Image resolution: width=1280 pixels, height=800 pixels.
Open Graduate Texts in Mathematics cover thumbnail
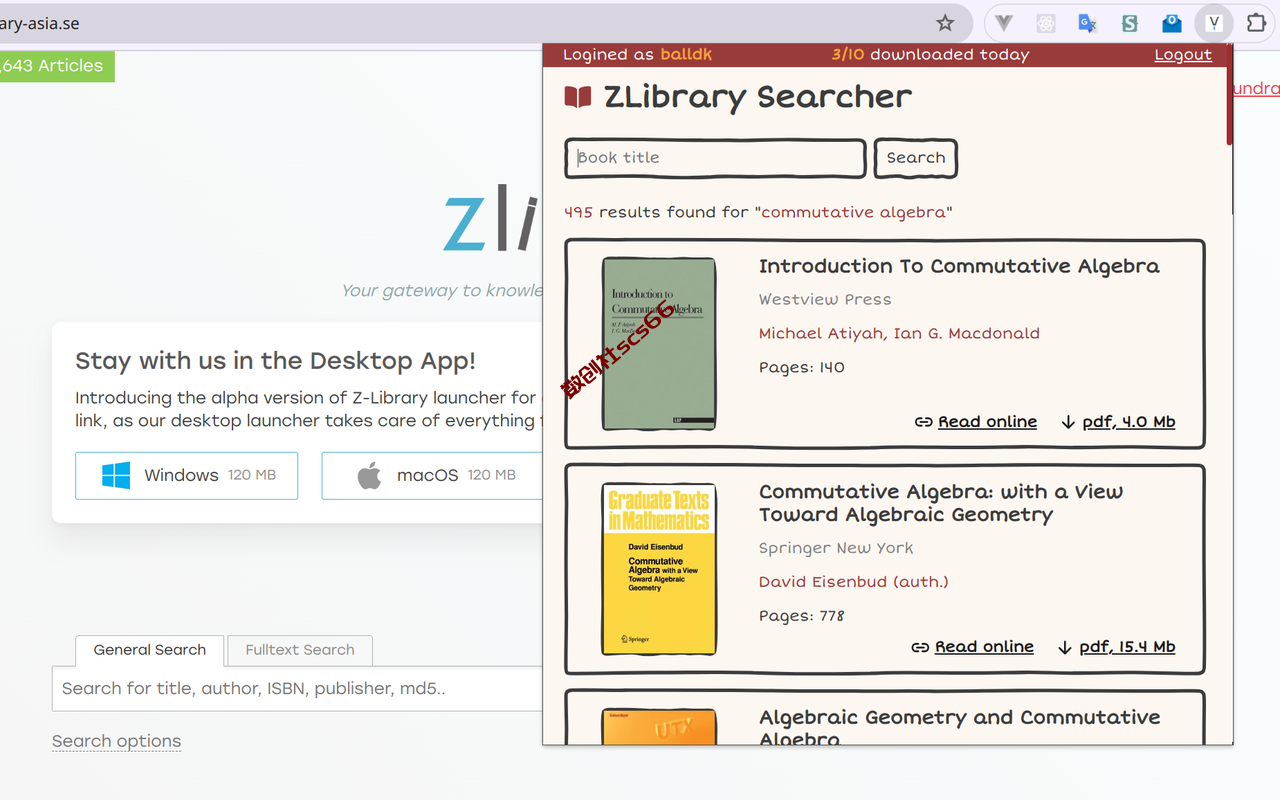659,569
